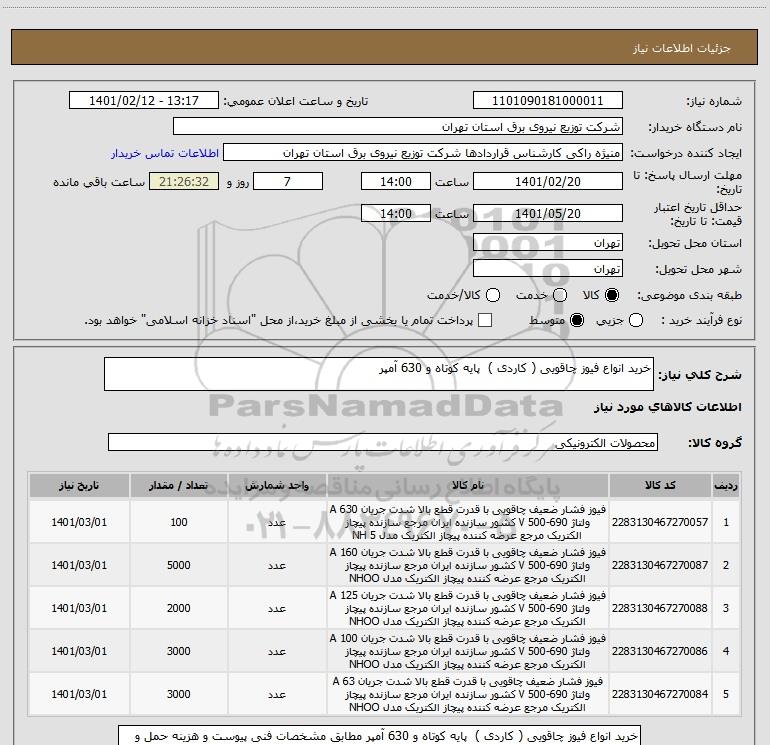This screenshot has height=745, width=770.
Task: Click the 63 A fuse item description
Action: [468, 694]
